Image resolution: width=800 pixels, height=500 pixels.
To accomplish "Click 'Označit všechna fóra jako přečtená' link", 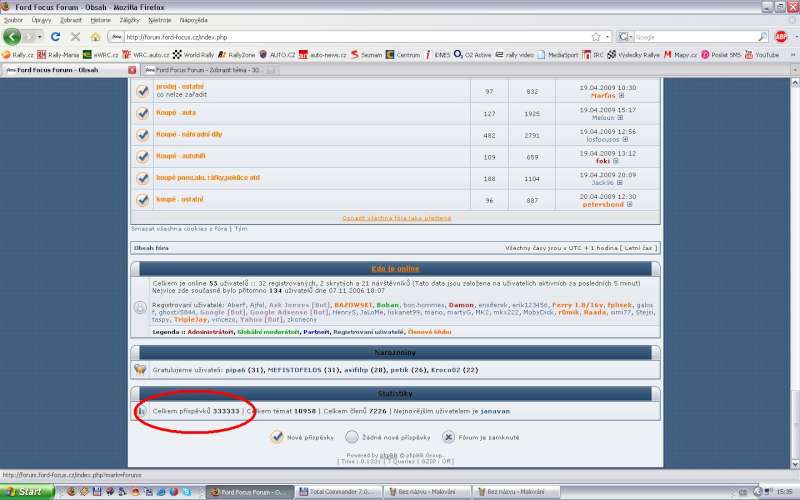I will click(395, 217).
